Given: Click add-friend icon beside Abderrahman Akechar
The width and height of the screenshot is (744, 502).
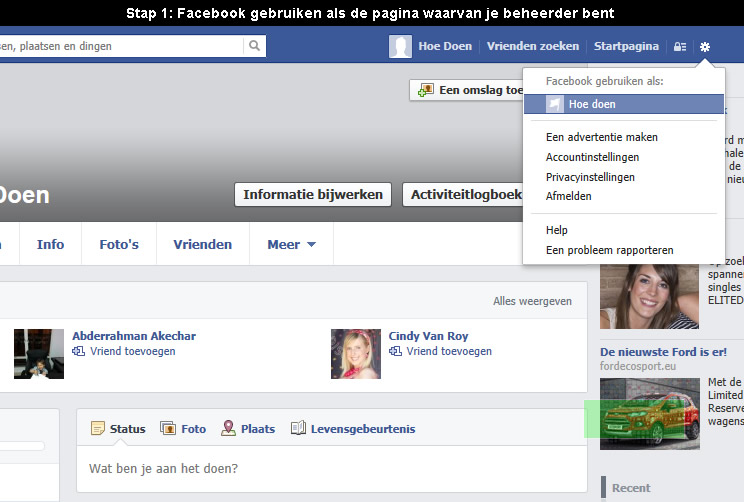Looking at the screenshot, I should pyautogui.click(x=78, y=351).
